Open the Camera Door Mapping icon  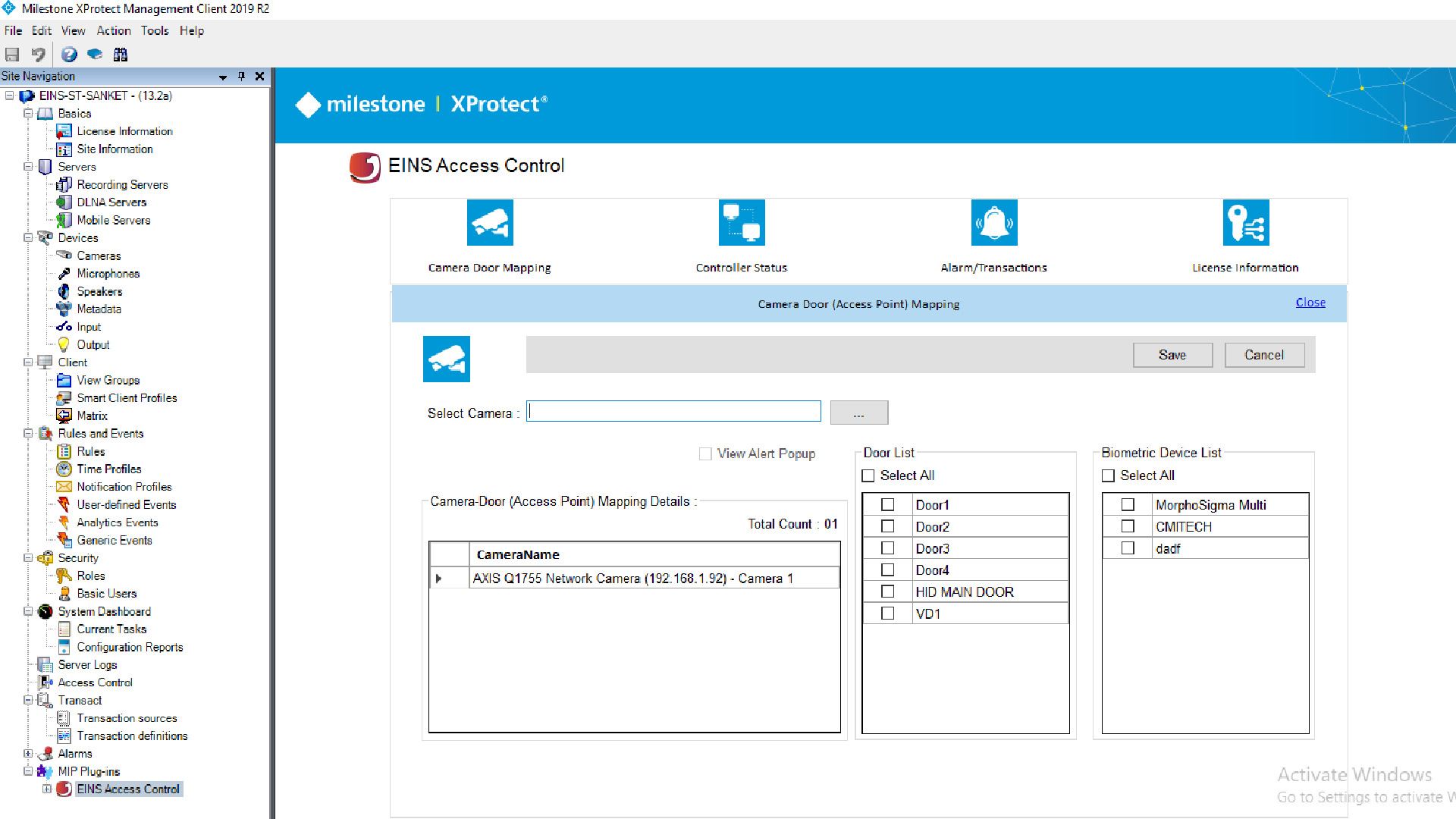pyautogui.click(x=490, y=222)
